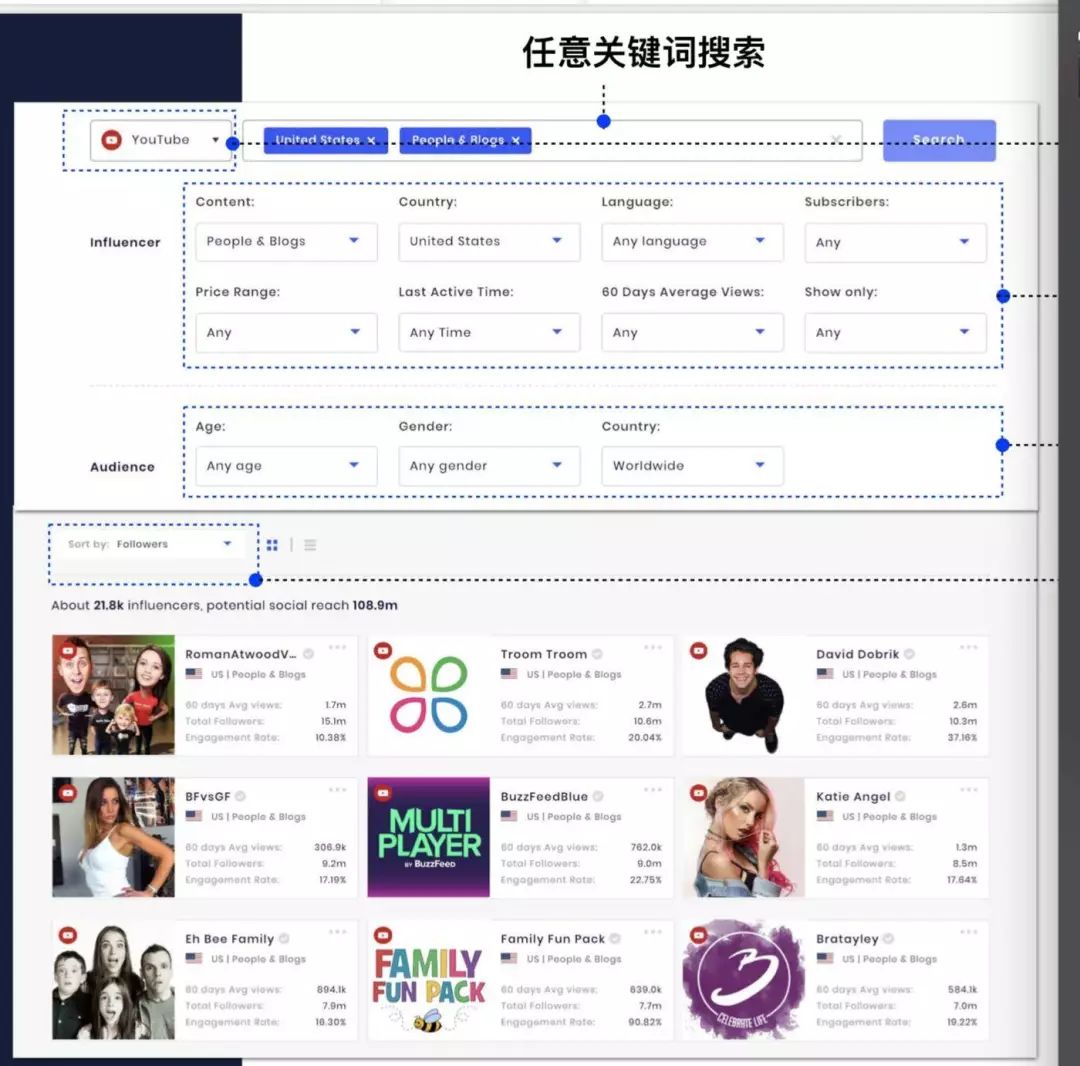Click YouTube badge on Troom Troom thumbnail
This screenshot has width=1080, height=1066.
383,651
